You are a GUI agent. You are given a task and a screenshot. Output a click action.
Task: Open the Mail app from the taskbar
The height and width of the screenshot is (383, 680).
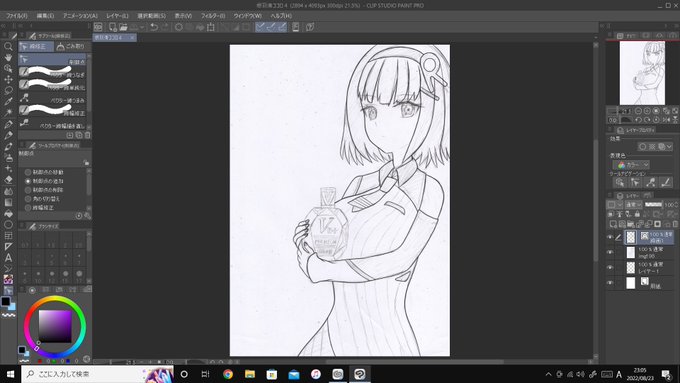pyautogui.click(x=294, y=374)
